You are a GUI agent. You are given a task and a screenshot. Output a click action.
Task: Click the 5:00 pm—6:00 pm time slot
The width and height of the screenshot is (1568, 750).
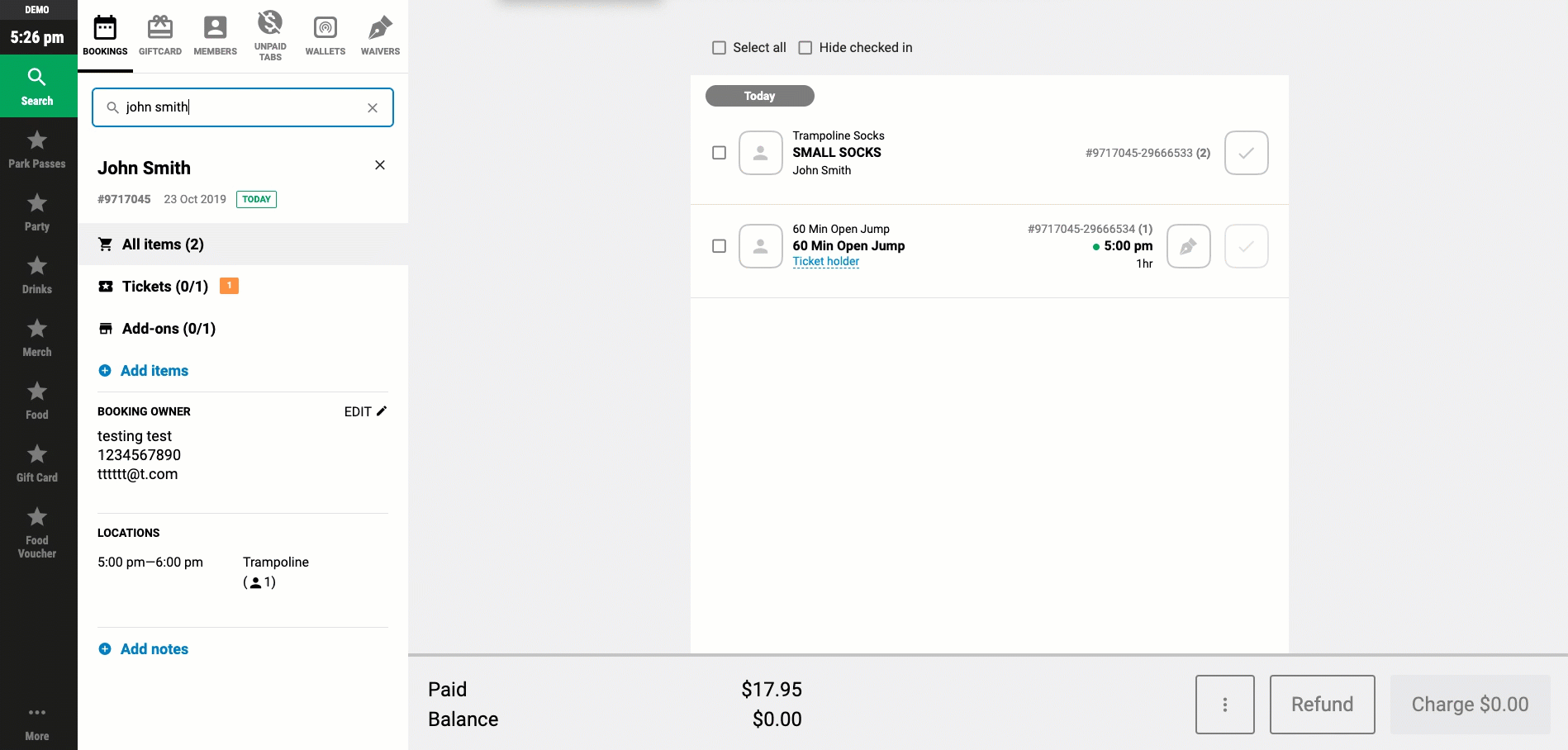point(150,562)
